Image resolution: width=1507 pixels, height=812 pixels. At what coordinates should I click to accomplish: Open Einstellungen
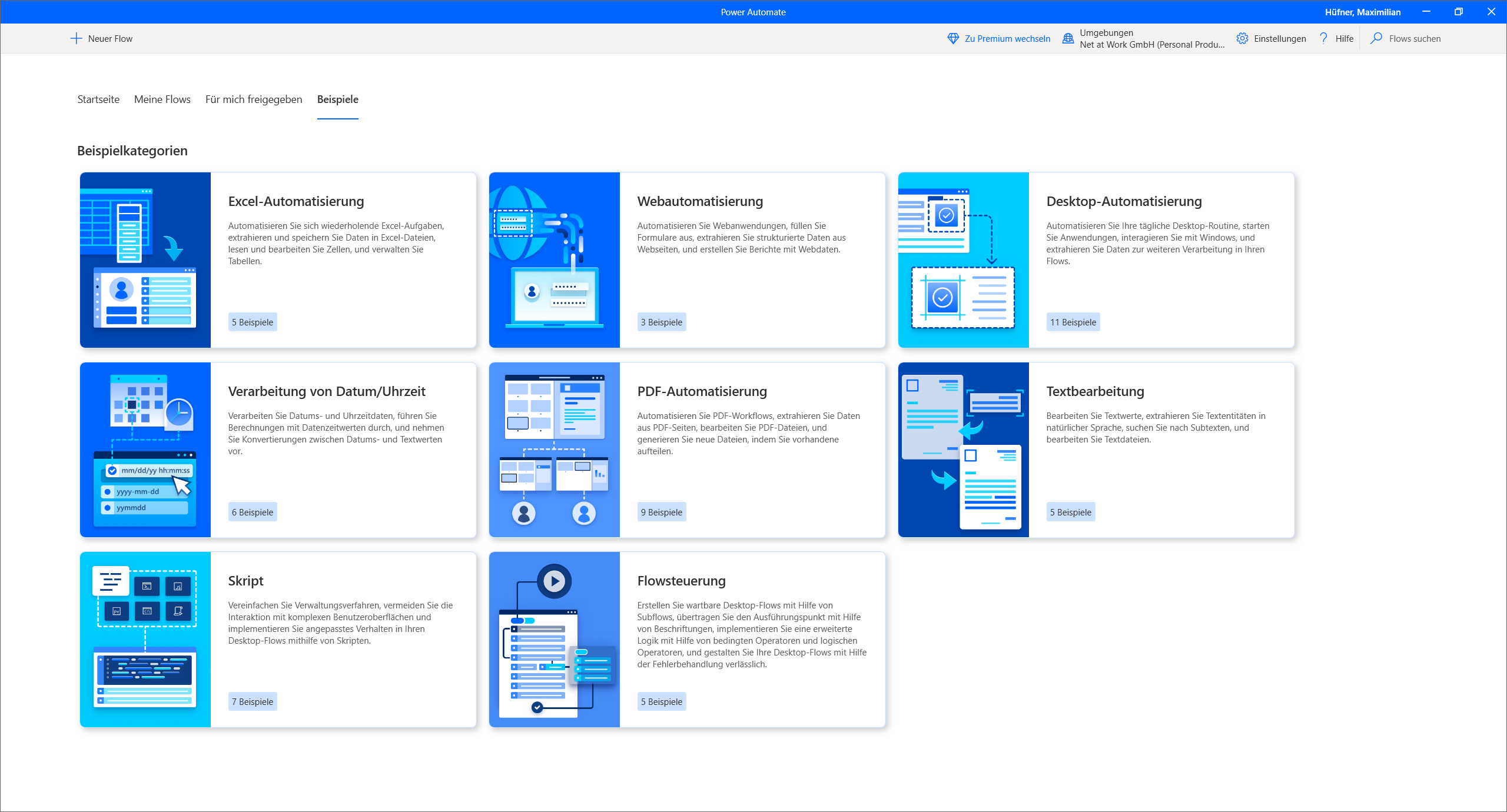[x=1271, y=39]
